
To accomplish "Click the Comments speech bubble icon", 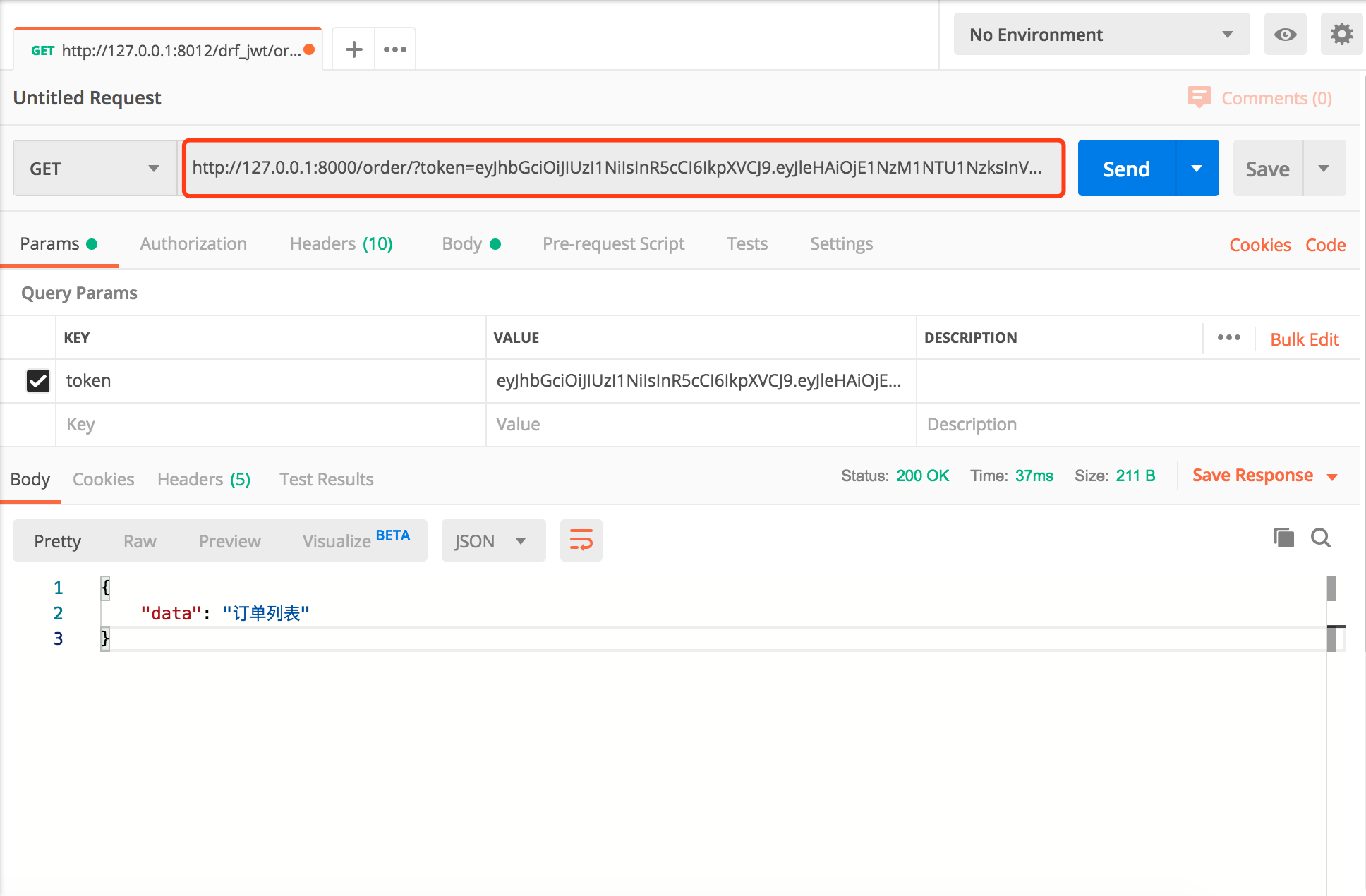I will point(1199,97).
